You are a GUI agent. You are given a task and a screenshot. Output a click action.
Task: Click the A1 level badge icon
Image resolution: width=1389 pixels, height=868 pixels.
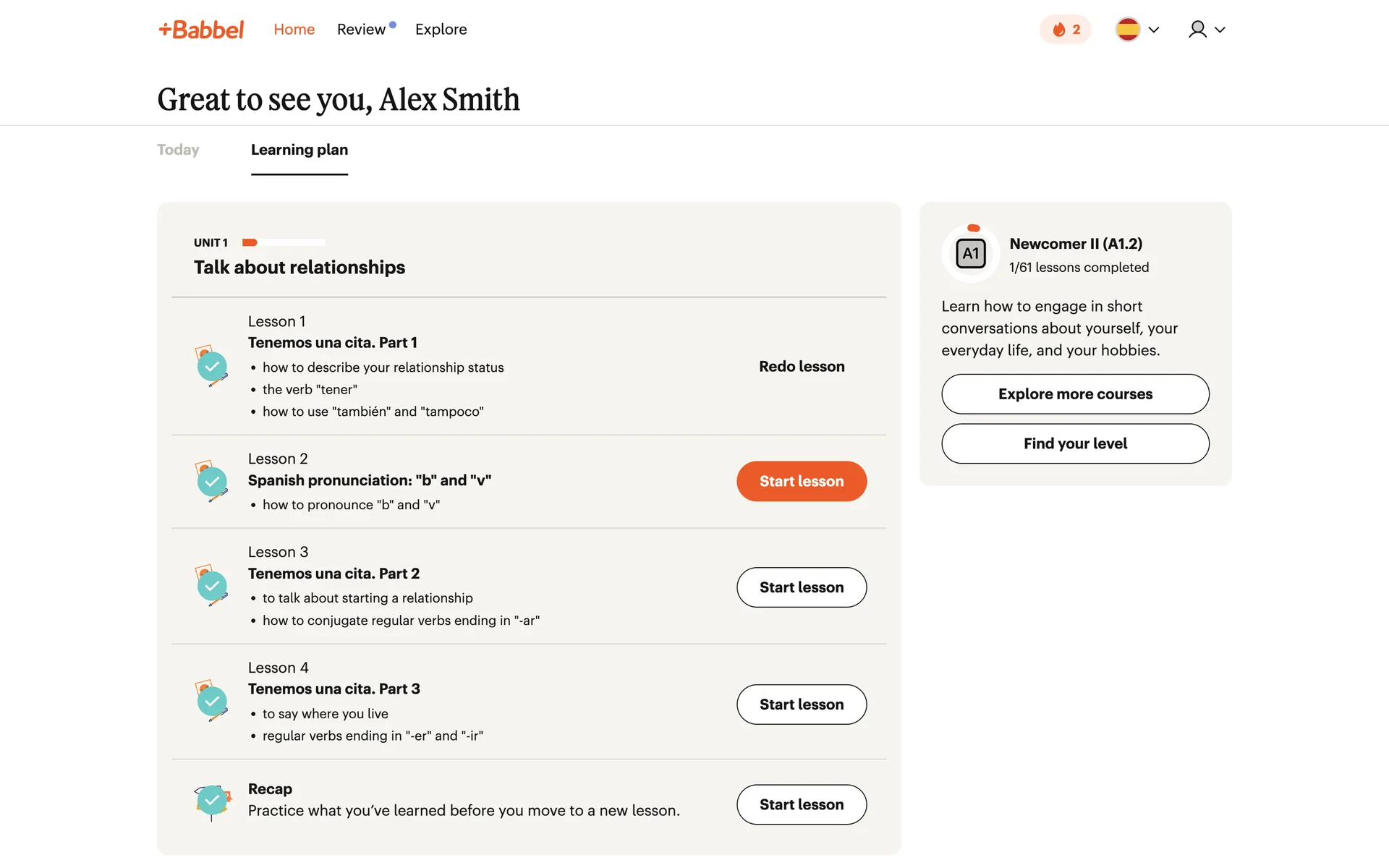click(970, 254)
